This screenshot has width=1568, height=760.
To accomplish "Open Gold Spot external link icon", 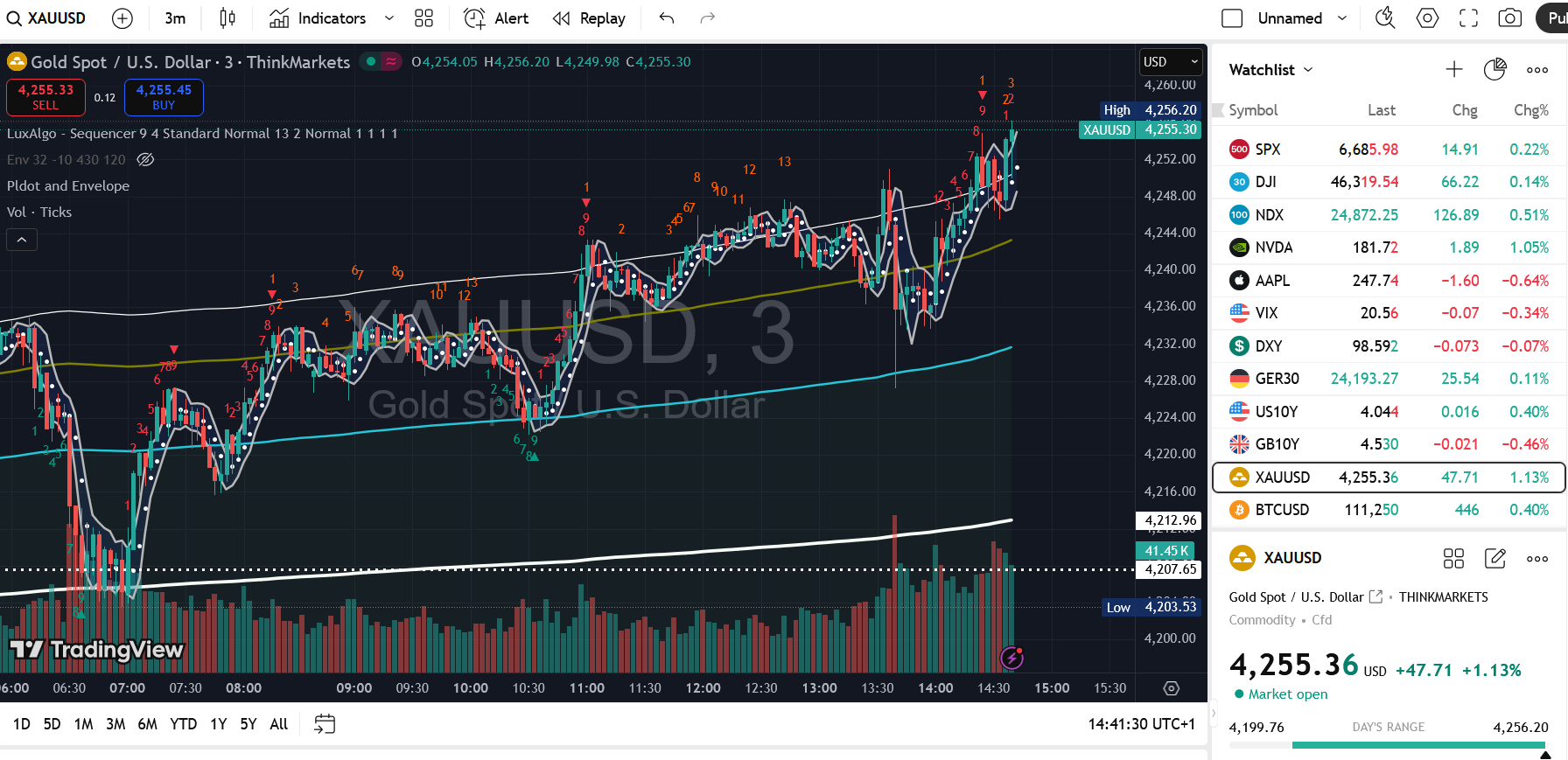I will [1375, 596].
